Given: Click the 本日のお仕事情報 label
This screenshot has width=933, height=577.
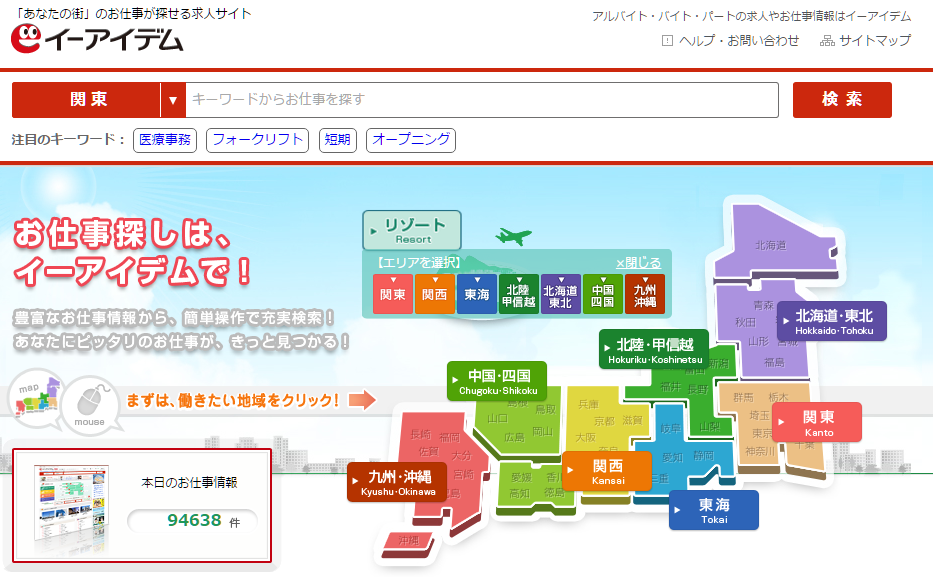Looking at the screenshot, I should click(x=189, y=482).
